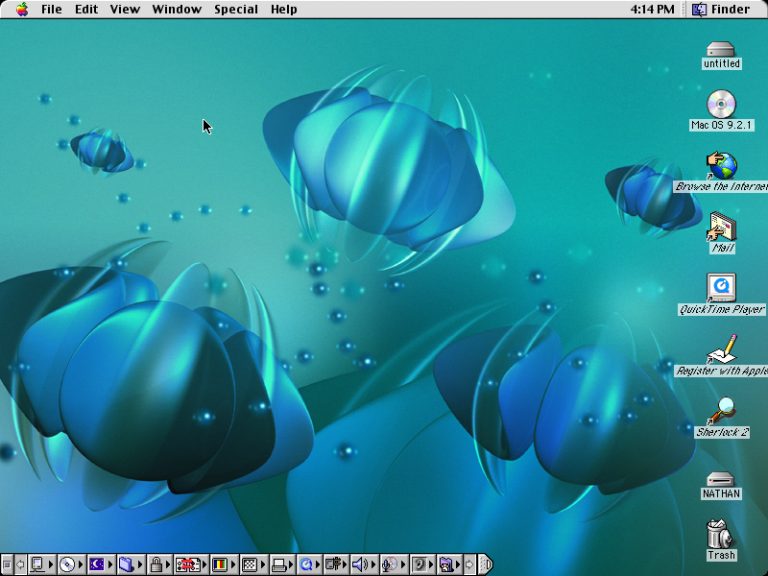Open popup arrow beside QuickTime strip icon

[x=318, y=564]
